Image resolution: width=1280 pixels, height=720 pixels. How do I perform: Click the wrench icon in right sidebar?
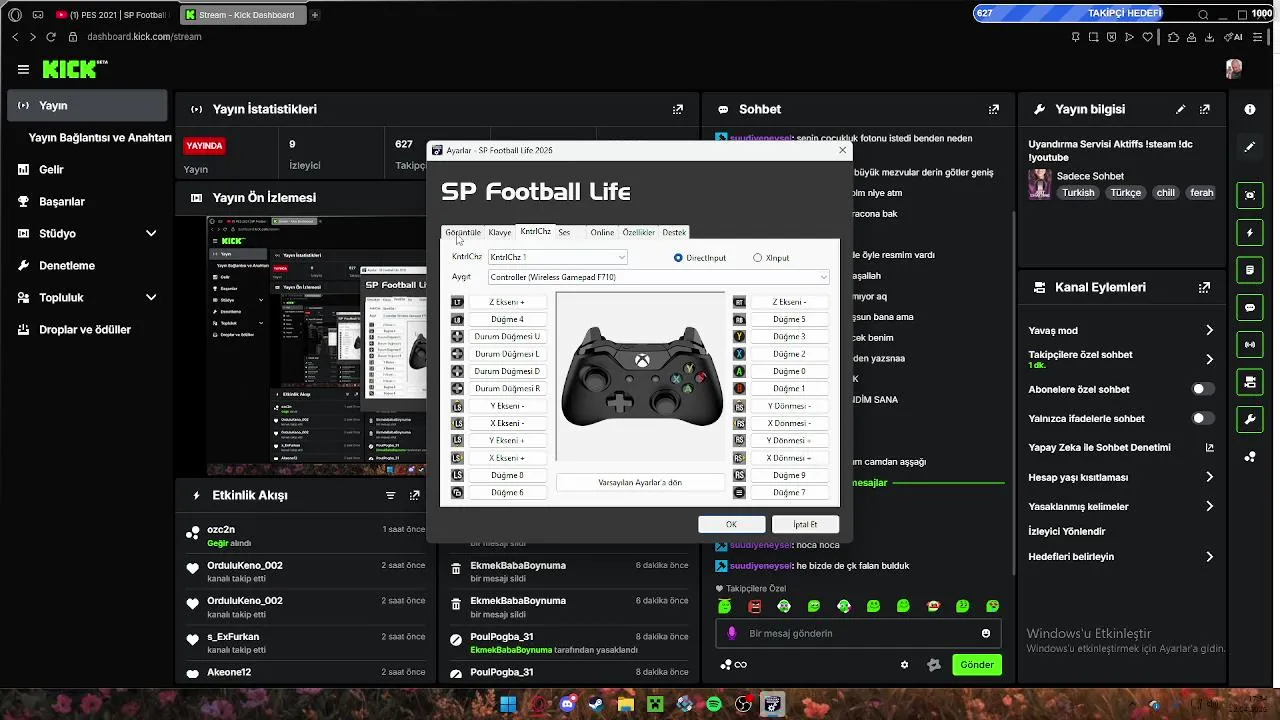coord(1250,420)
